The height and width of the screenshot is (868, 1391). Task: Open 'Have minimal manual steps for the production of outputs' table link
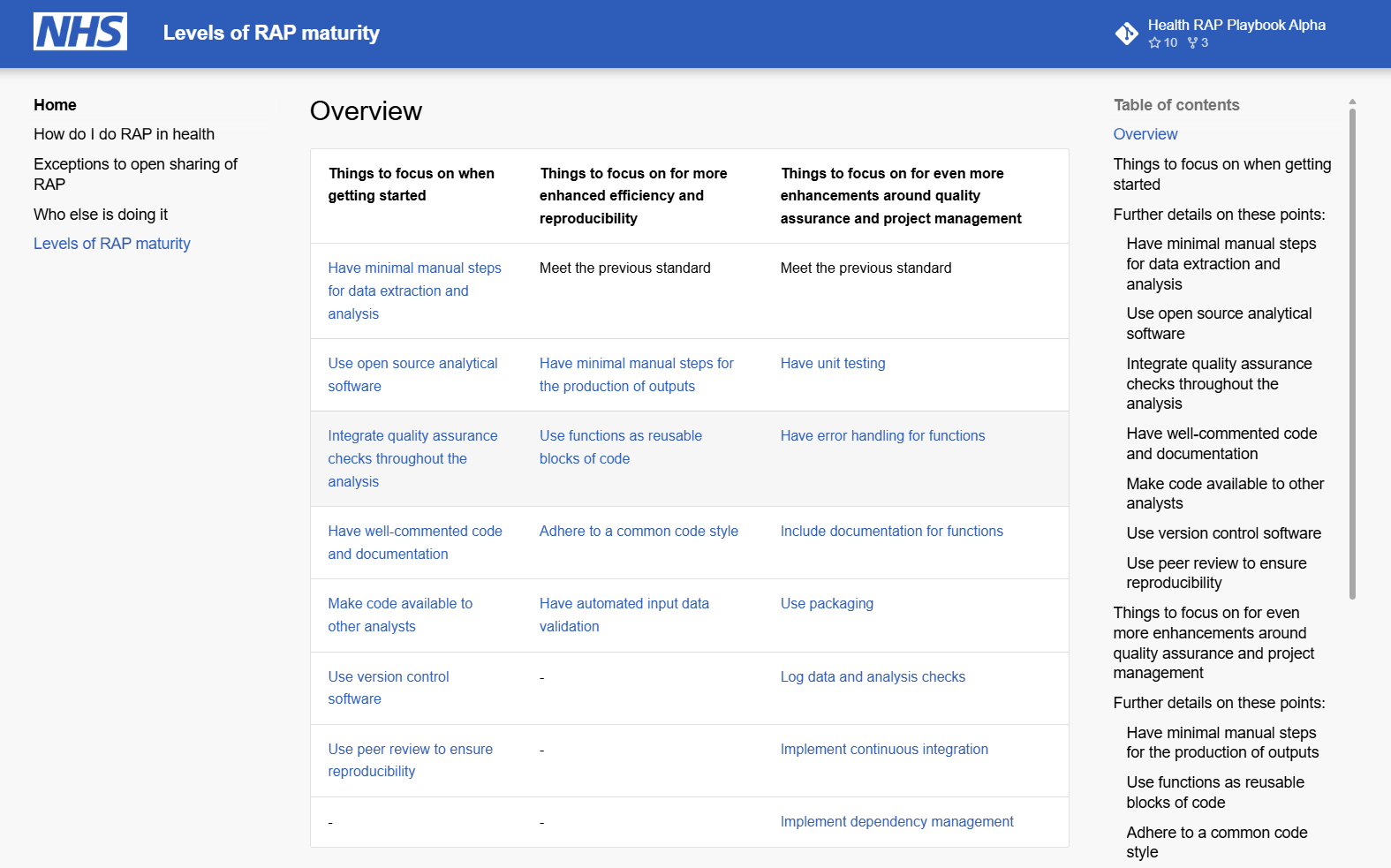[x=637, y=374]
